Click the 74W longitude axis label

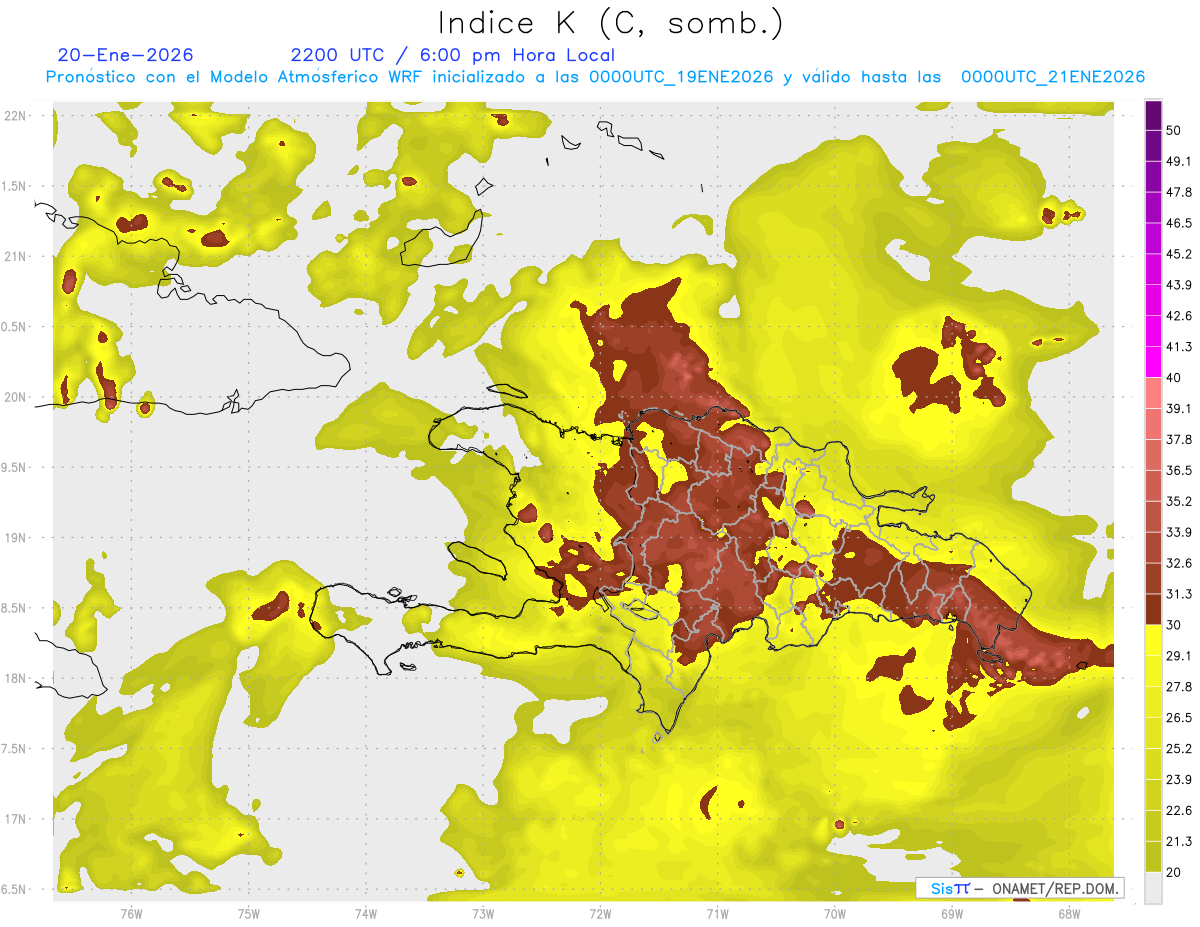coord(365,913)
